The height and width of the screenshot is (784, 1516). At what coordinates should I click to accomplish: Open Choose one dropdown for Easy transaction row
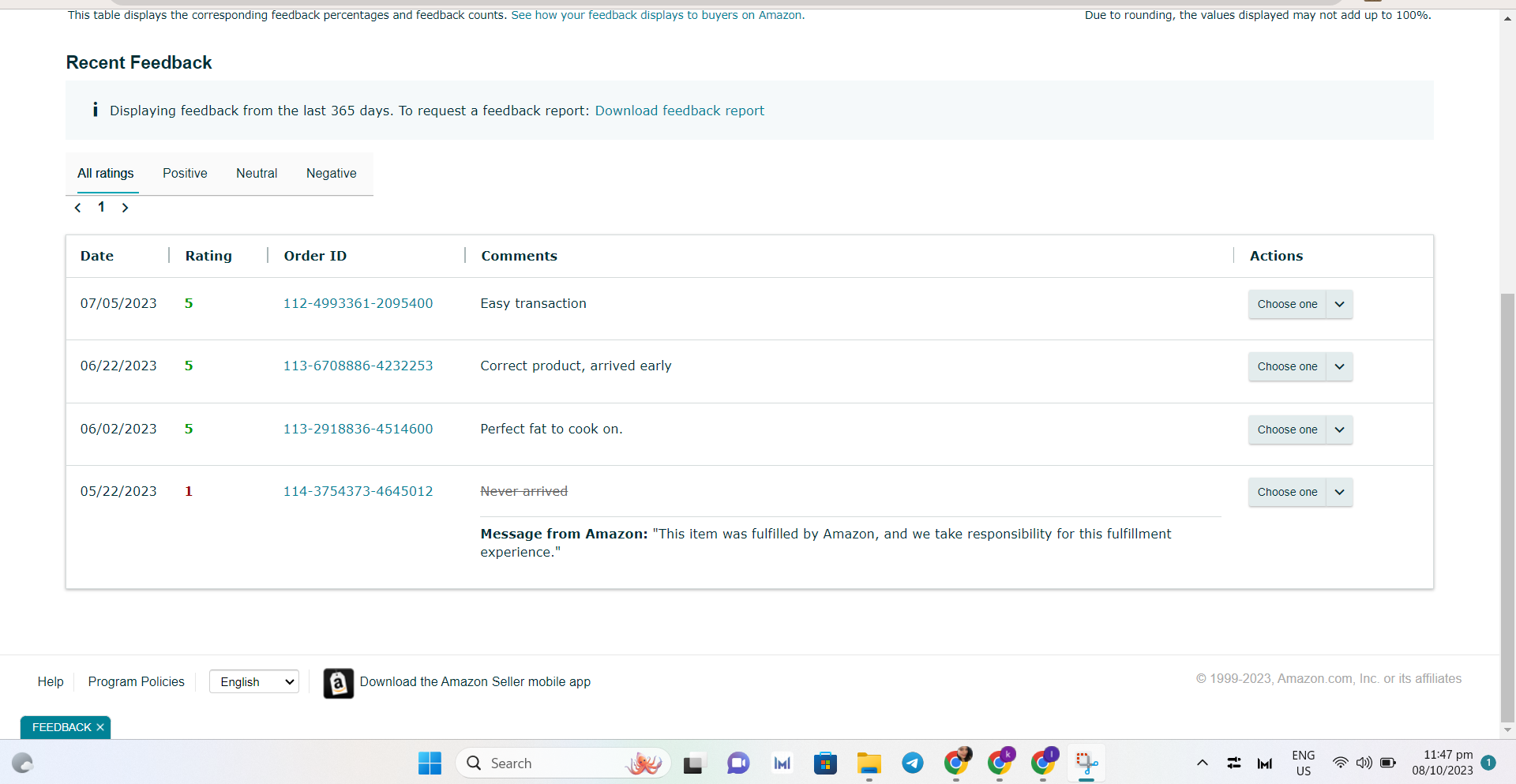click(x=1300, y=304)
